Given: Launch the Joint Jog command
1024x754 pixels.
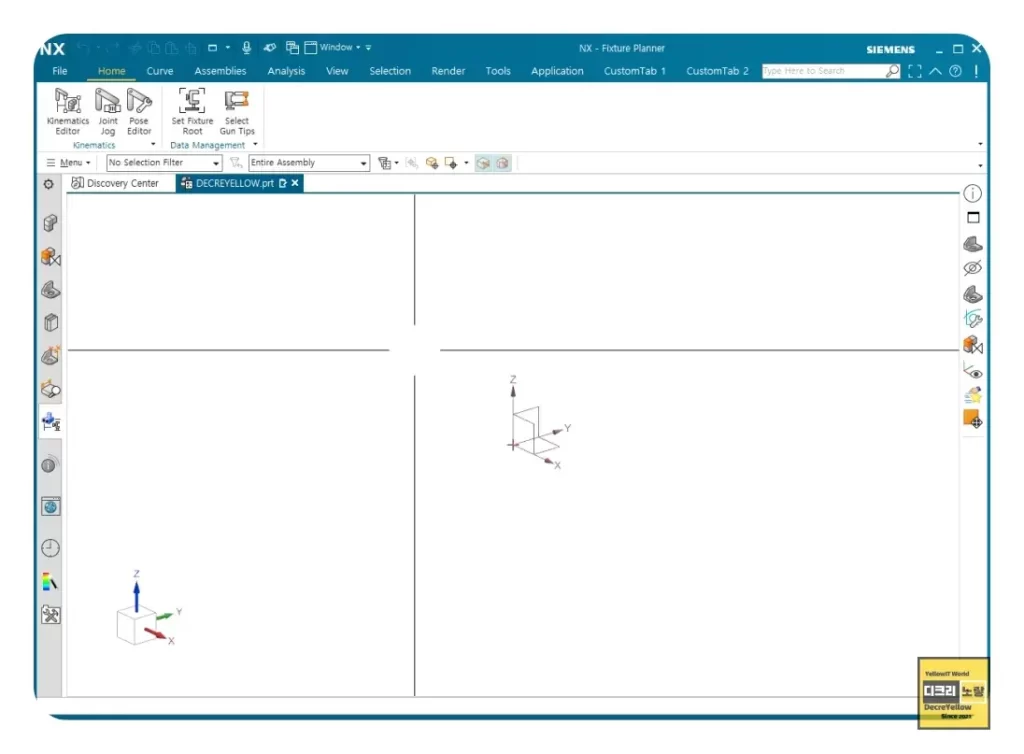Looking at the screenshot, I should tap(108, 111).
